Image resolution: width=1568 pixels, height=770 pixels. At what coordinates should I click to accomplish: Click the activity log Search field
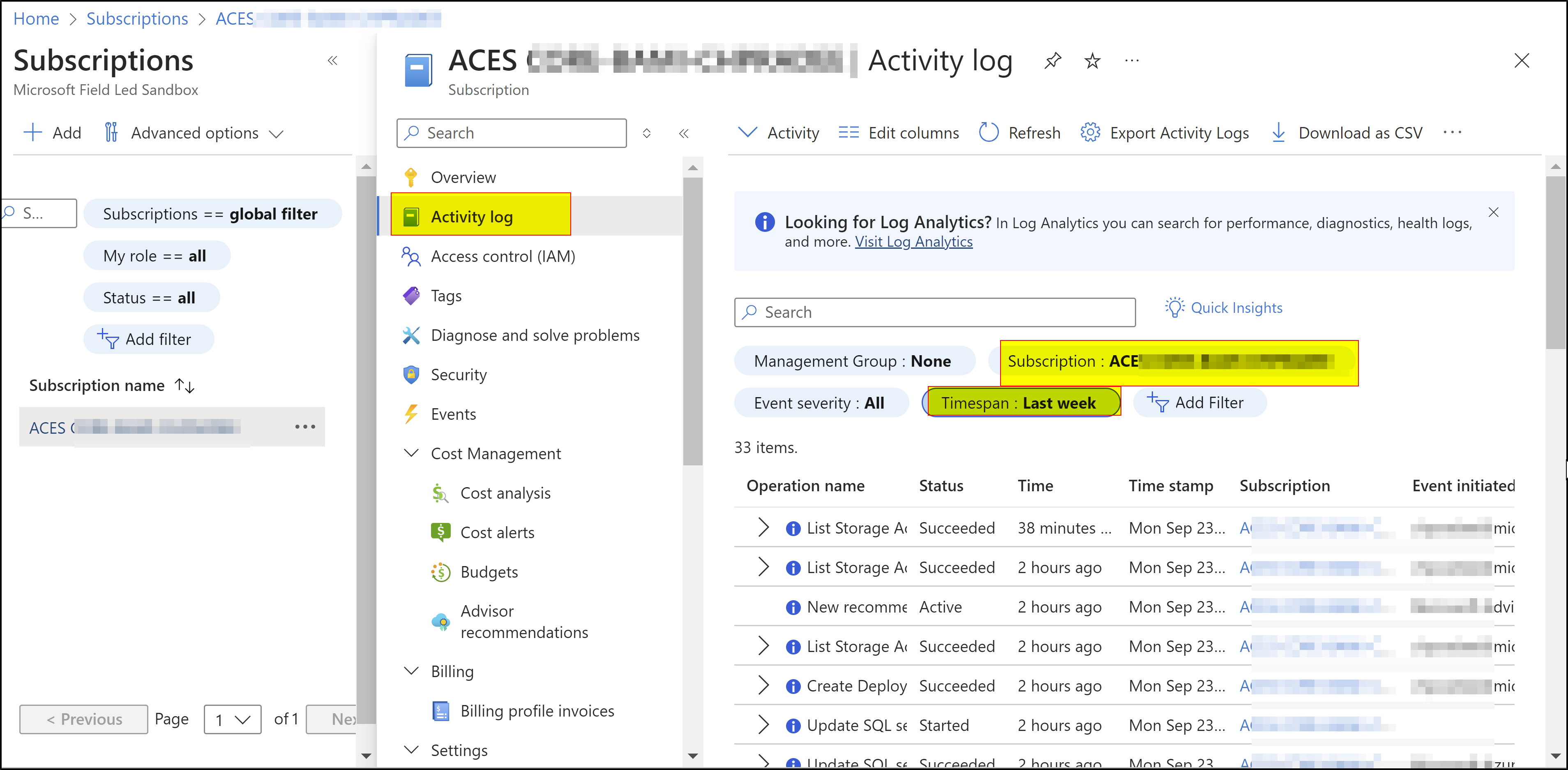(935, 312)
